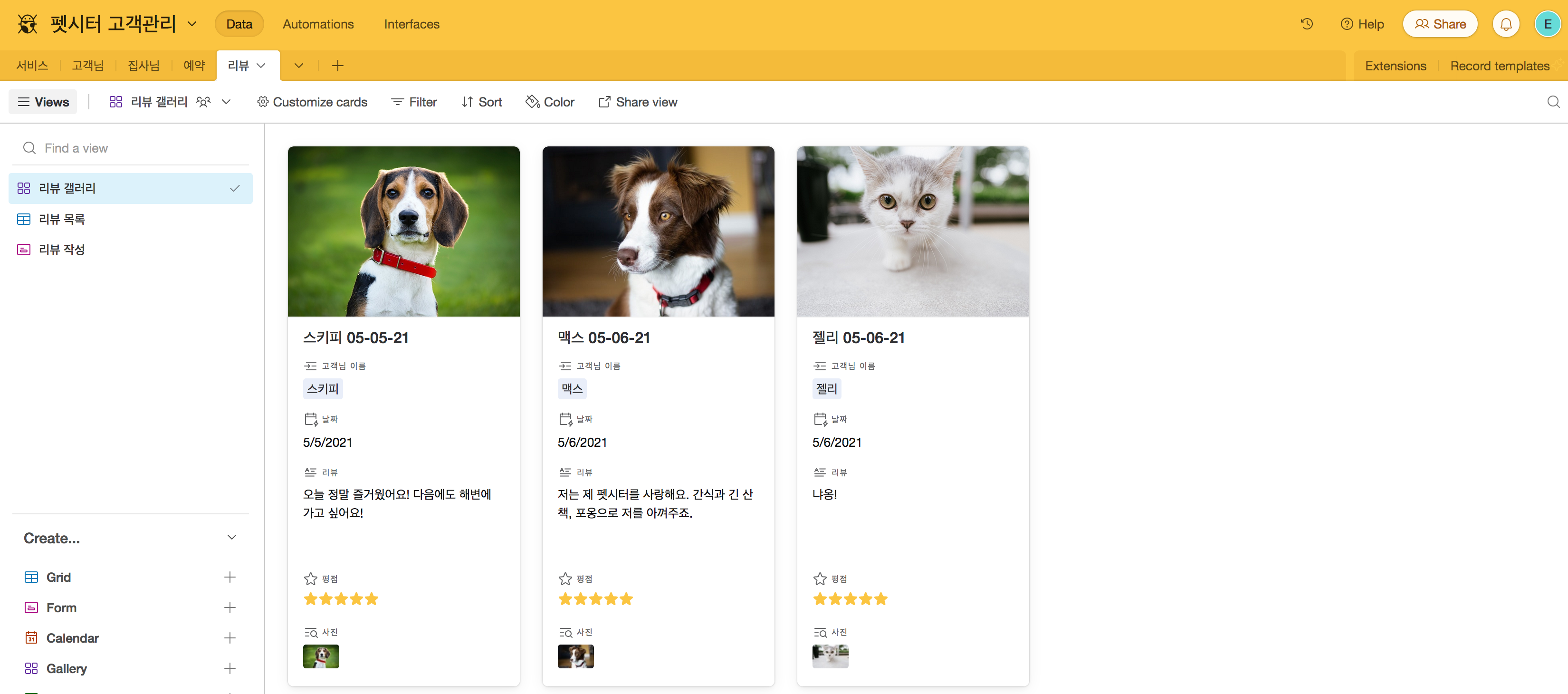1568x694 pixels.
Task: Click the Calendar view type icon
Action: [x=31, y=638]
